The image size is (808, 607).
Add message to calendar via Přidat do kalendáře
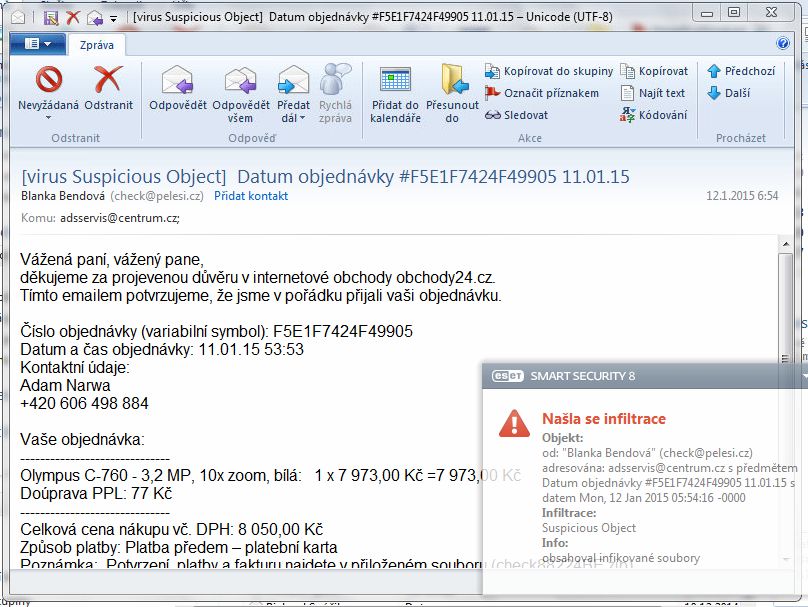click(395, 79)
